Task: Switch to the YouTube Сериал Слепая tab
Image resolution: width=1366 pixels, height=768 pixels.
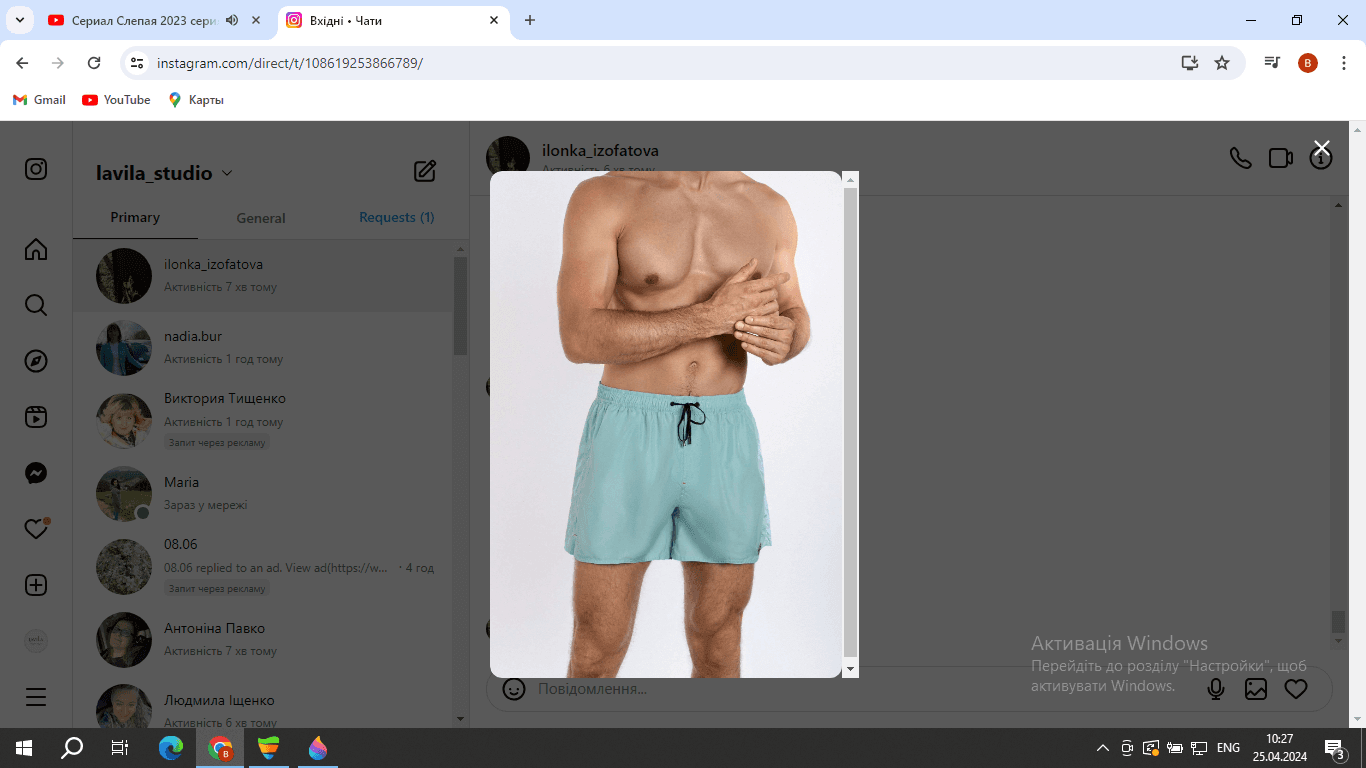Action: click(x=144, y=20)
